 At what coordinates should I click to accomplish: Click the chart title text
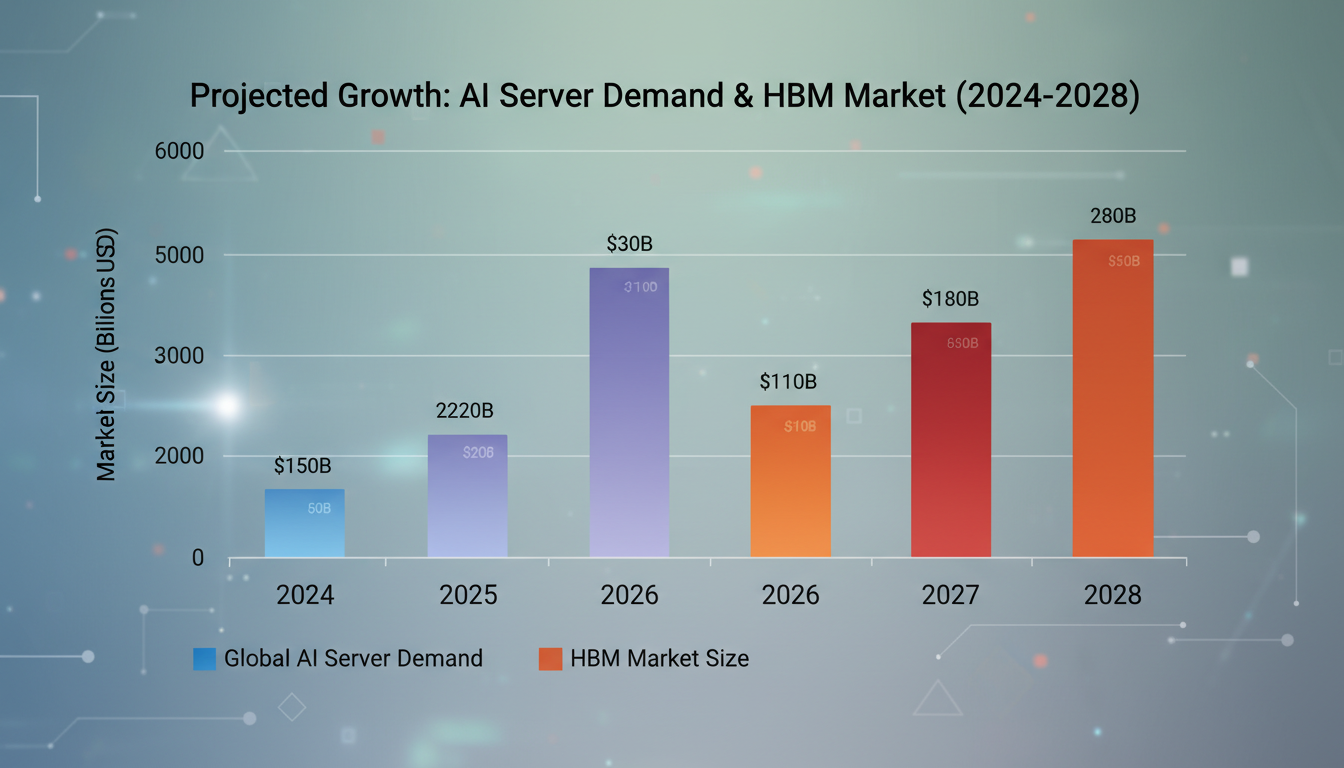pos(665,96)
